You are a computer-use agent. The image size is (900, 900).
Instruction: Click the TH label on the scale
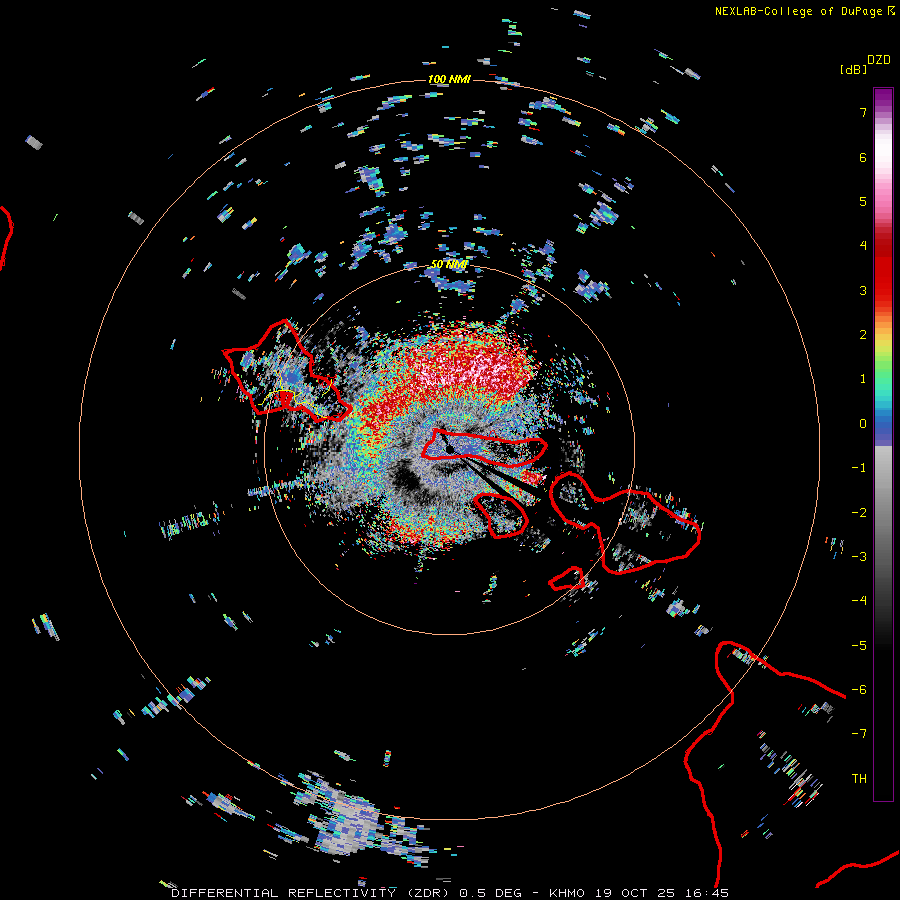(859, 779)
